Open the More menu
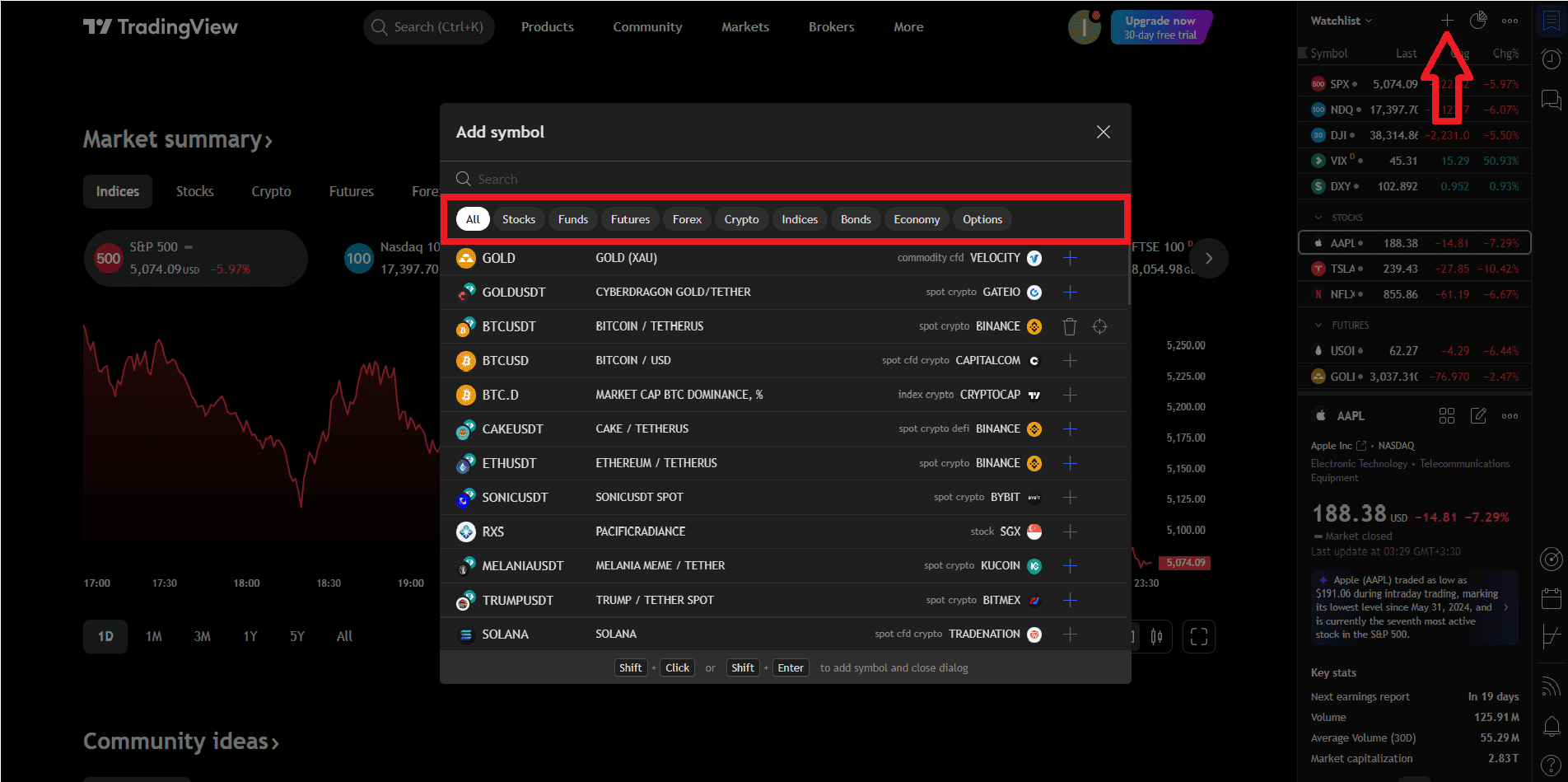 tap(908, 27)
